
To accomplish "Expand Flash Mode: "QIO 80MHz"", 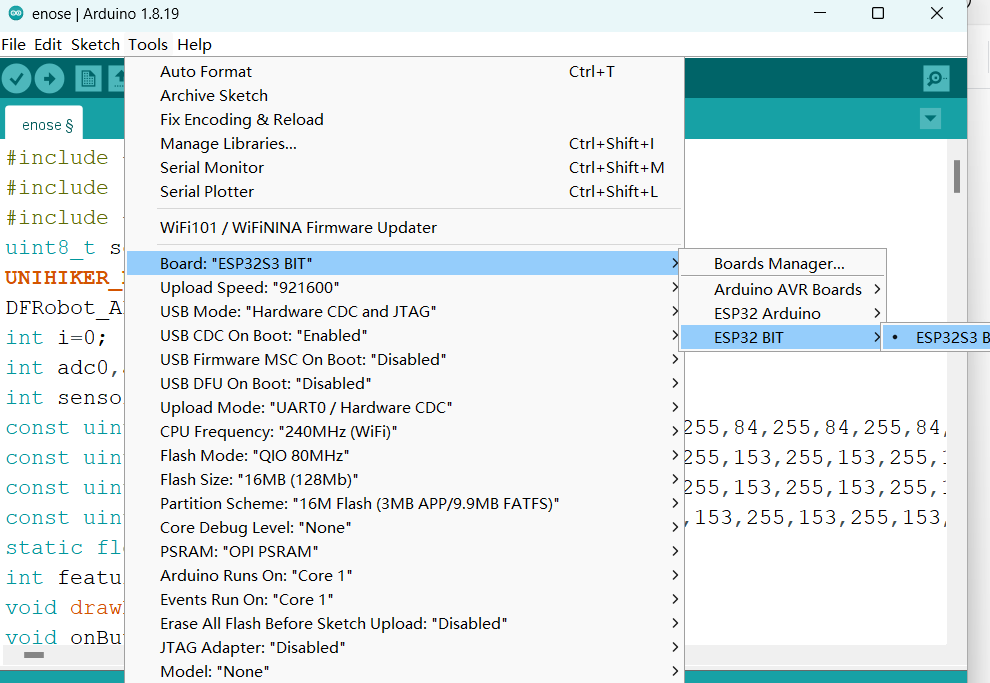I will click(x=405, y=455).
